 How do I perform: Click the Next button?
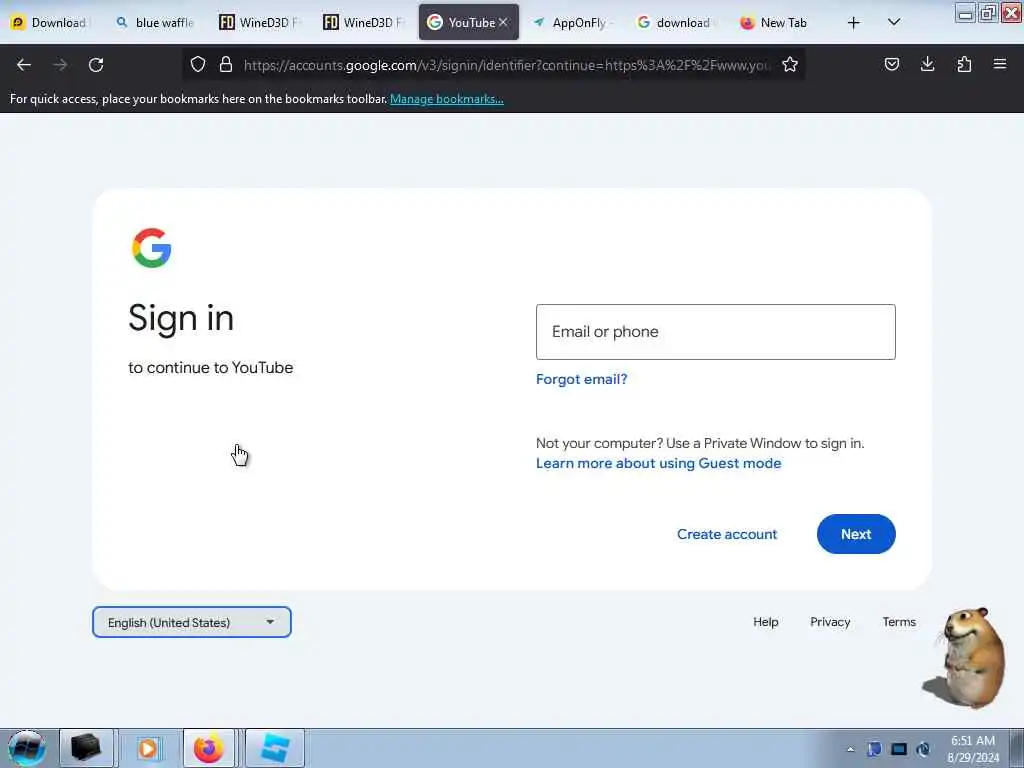coord(856,534)
